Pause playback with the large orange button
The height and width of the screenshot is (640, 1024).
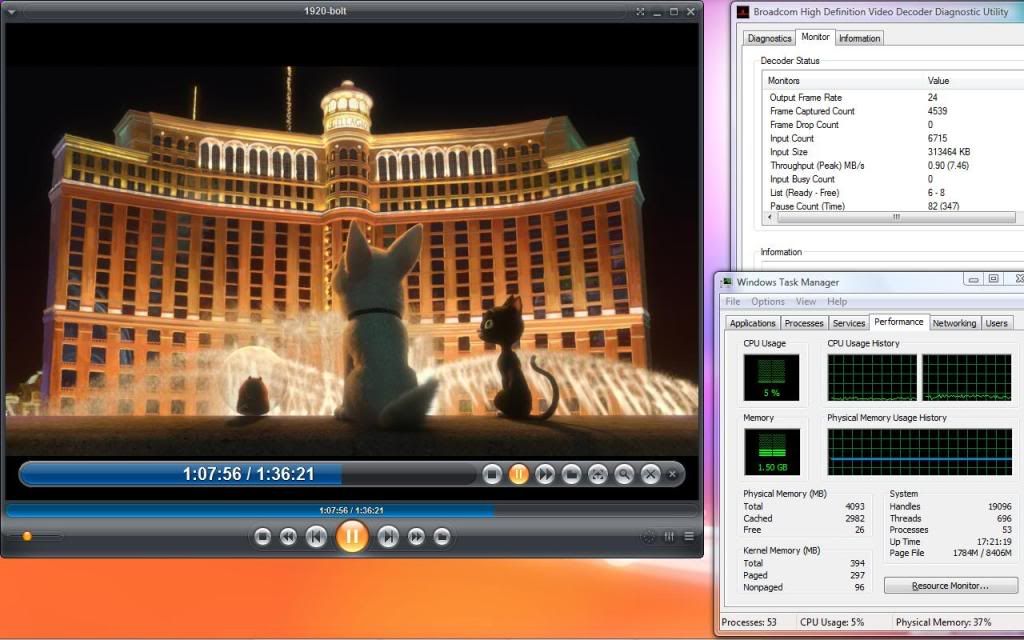[351, 537]
